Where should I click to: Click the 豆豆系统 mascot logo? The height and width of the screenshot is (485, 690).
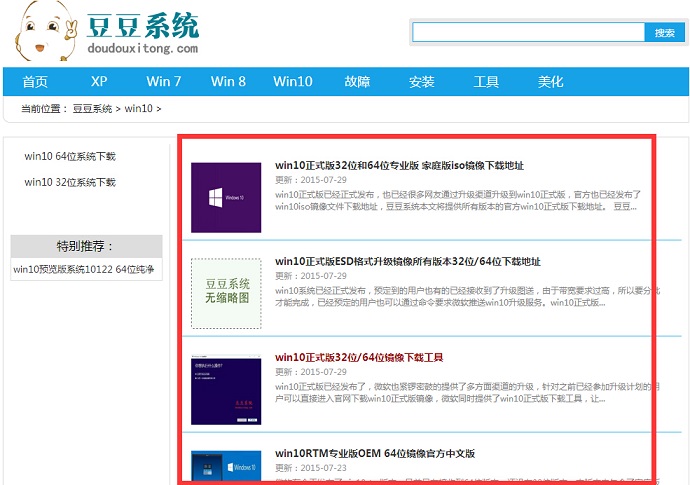coord(46,31)
